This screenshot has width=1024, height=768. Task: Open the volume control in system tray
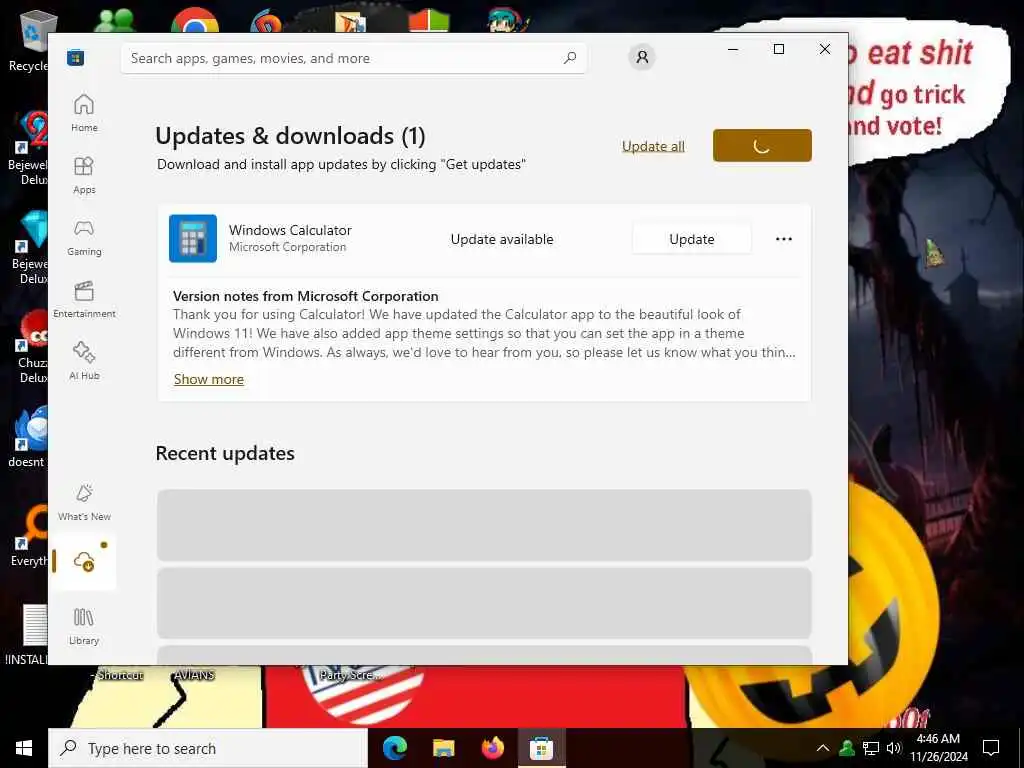tap(894, 748)
